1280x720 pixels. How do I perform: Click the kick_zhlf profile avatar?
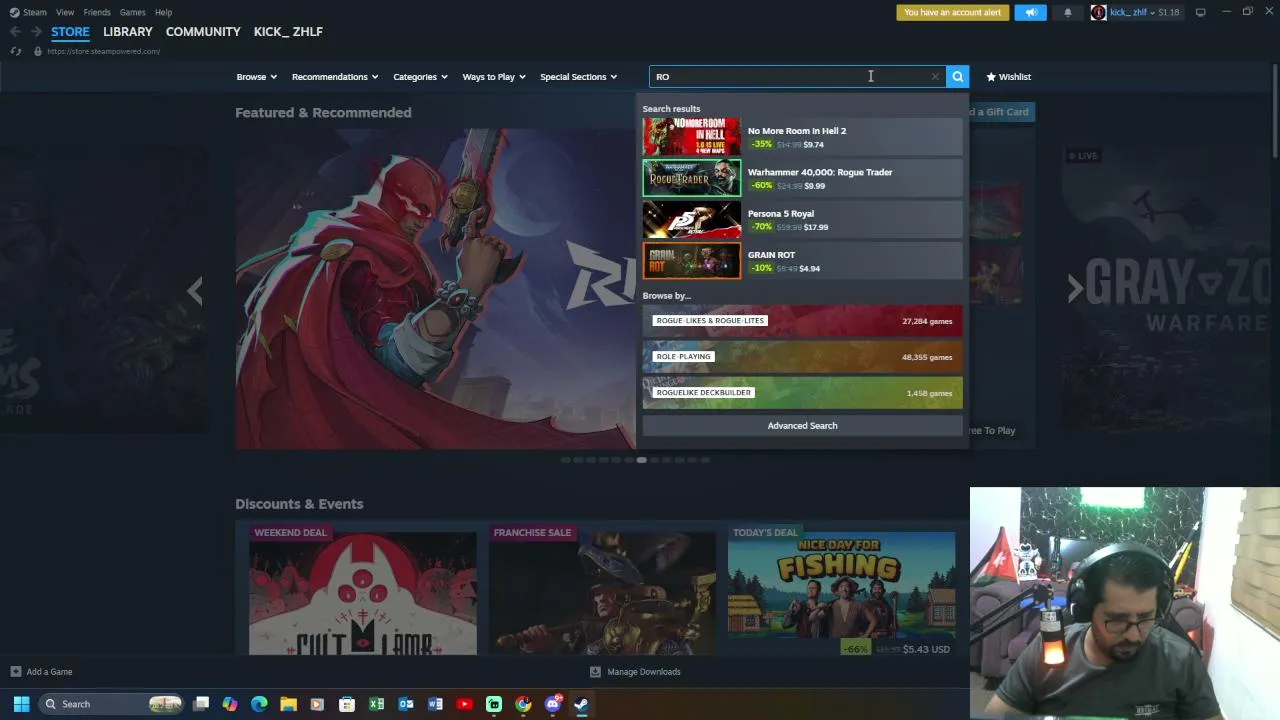tap(1098, 13)
